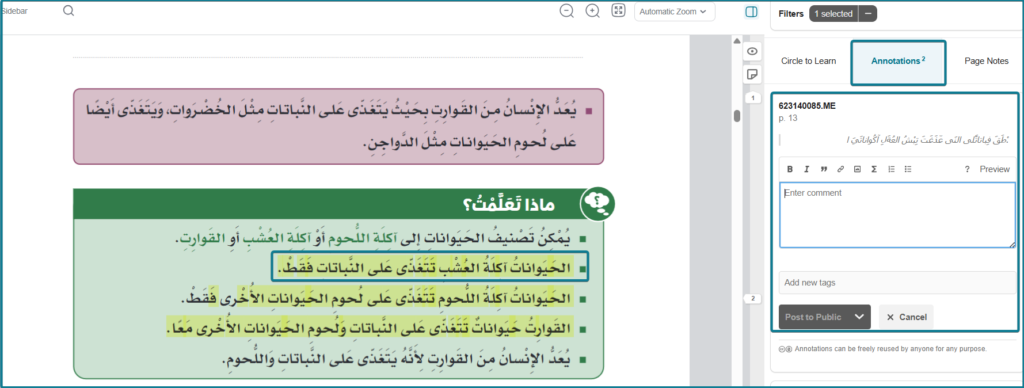
Task: Click the highlighted line ending 'النباتات فقط'
Action: pyautogui.click(x=424, y=268)
